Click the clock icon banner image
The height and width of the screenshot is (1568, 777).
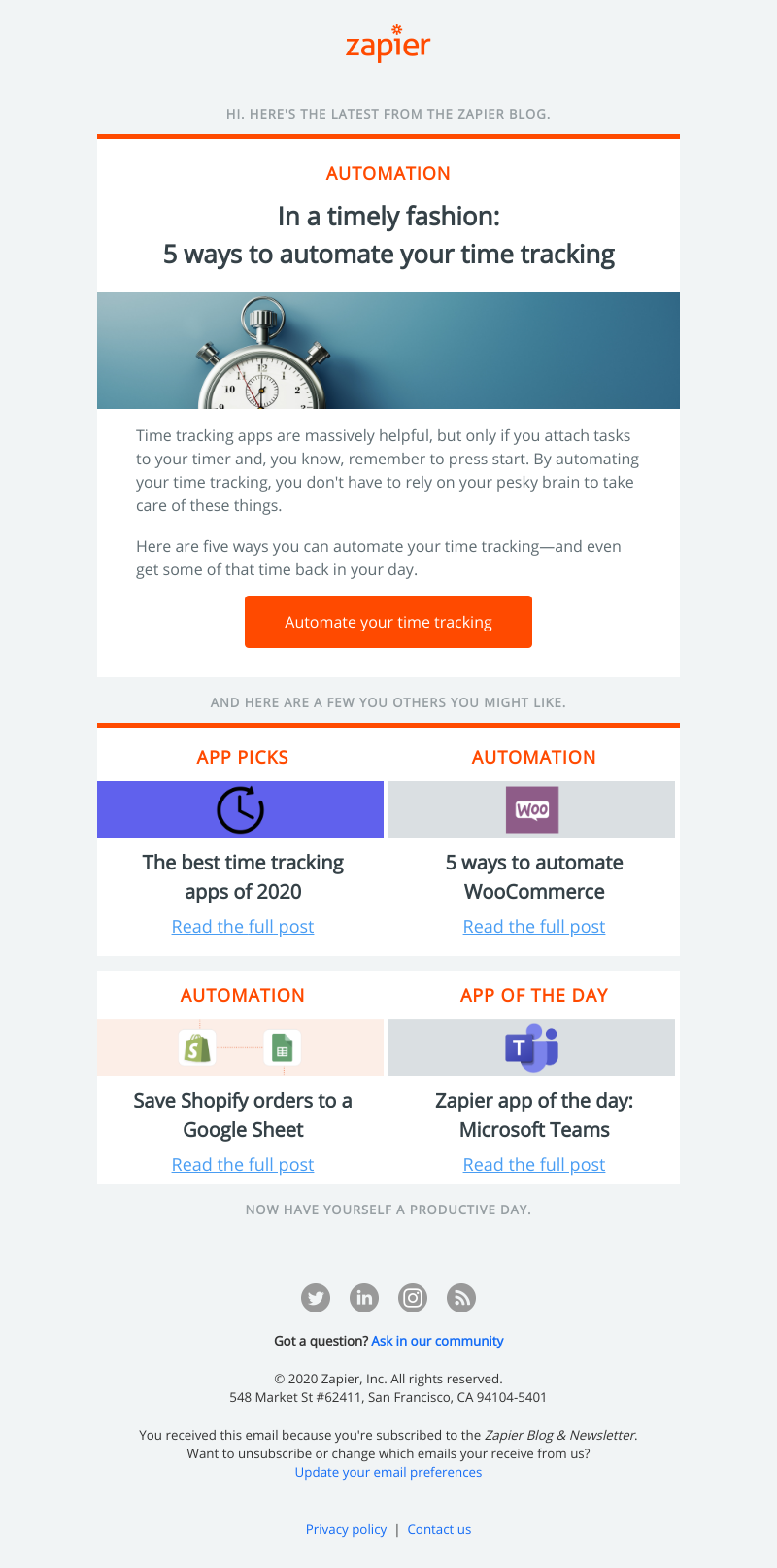(x=241, y=810)
